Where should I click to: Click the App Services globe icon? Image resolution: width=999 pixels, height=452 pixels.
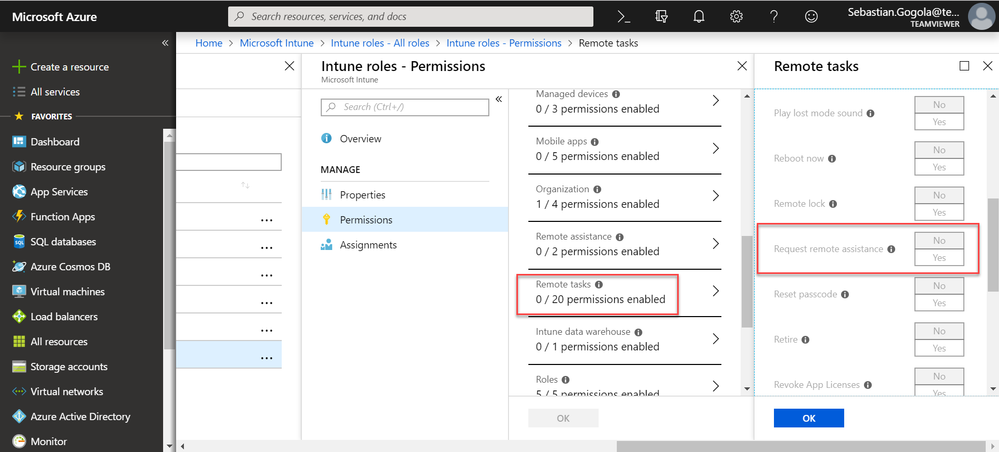pos(18,192)
